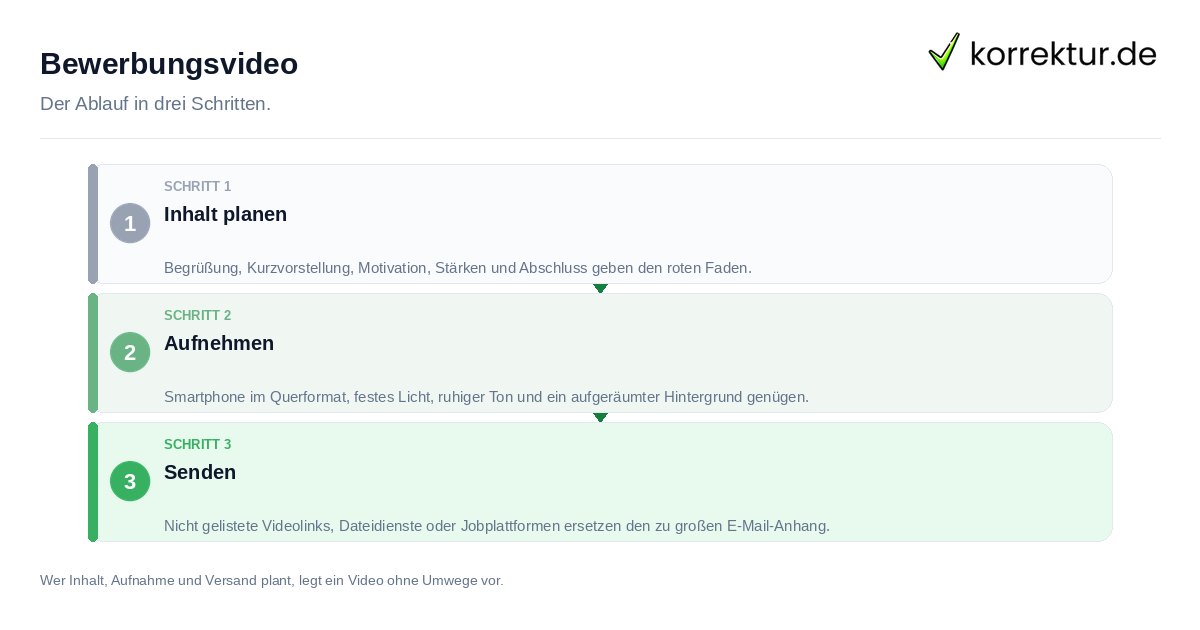Click the description text about Smartphone im Querformat
The image size is (1200, 630).
(x=486, y=397)
